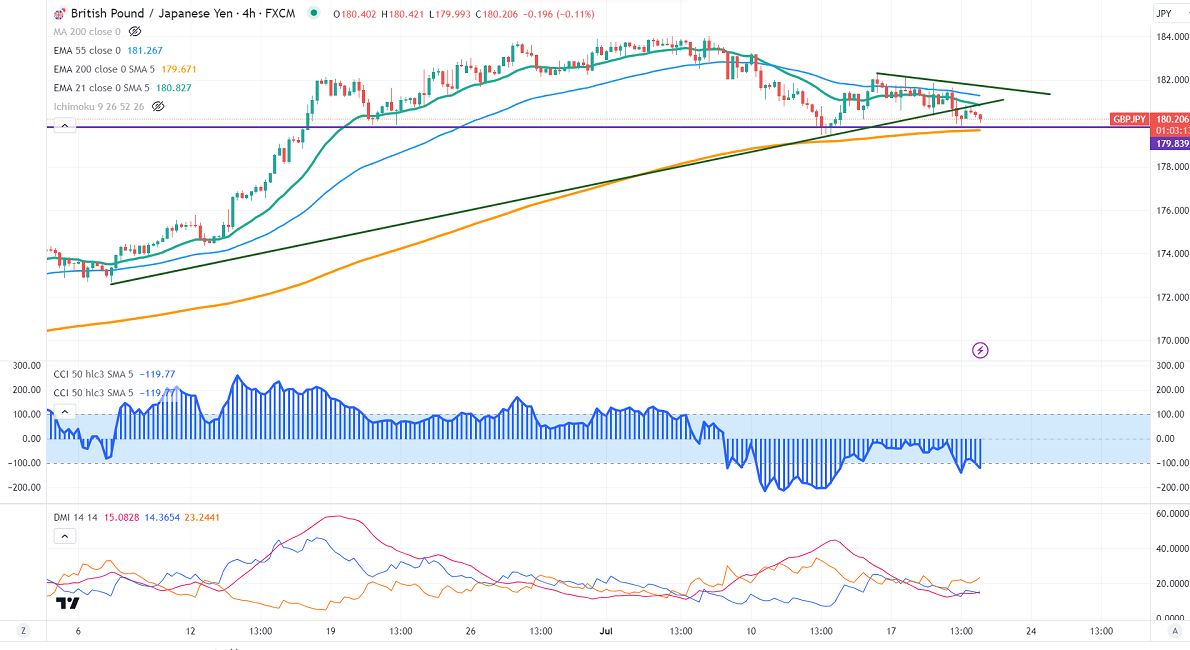Click date 19 on time axis
The width and height of the screenshot is (1190, 650).
tap(330, 631)
